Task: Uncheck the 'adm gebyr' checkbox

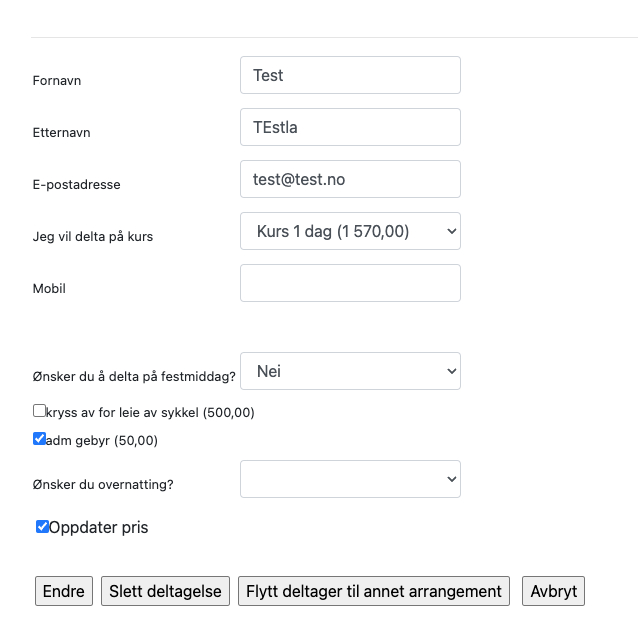Action: [39, 438]
